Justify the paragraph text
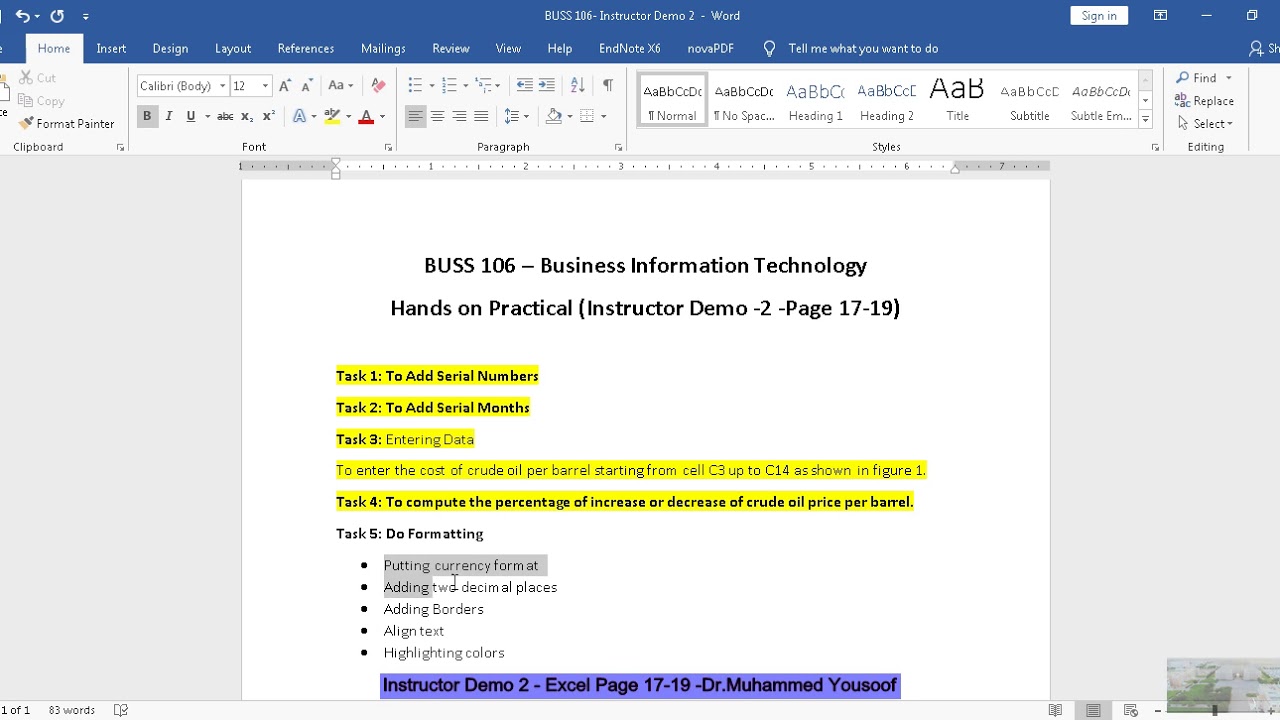The height and width of the screenshot is (720, 1280). pyautogui.click(x=481, y=116)
